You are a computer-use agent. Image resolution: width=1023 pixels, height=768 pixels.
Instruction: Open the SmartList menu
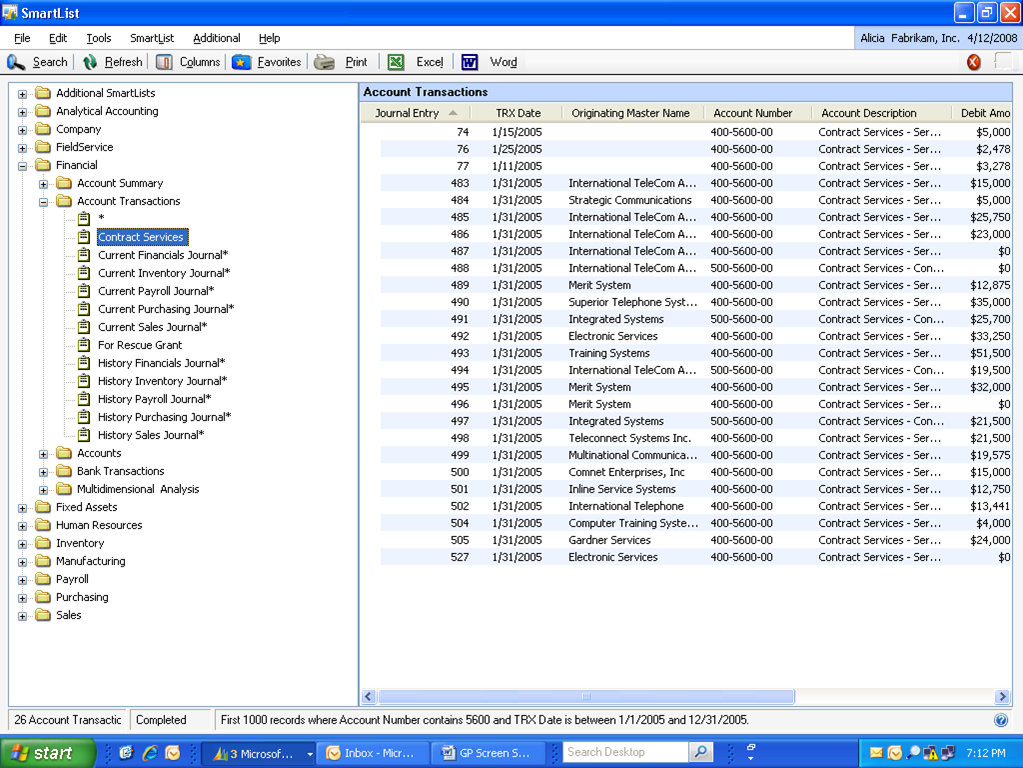click(152, 38)
